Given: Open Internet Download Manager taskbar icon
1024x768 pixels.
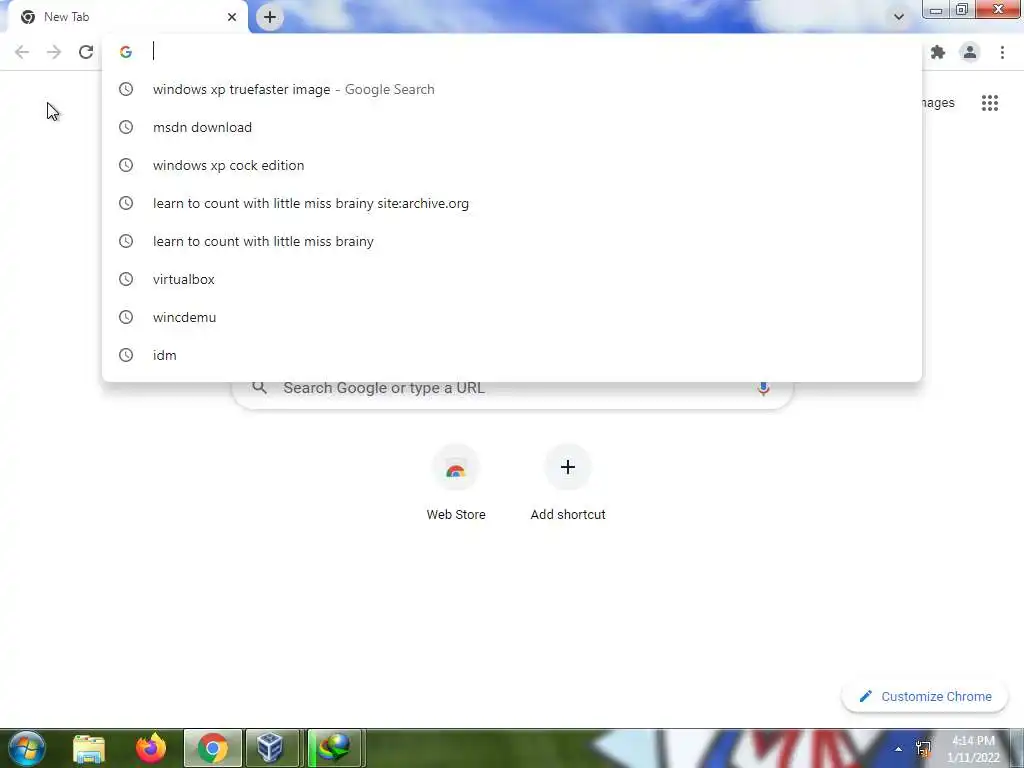Looking at the screenshot, I should click(x=334, y=748).
